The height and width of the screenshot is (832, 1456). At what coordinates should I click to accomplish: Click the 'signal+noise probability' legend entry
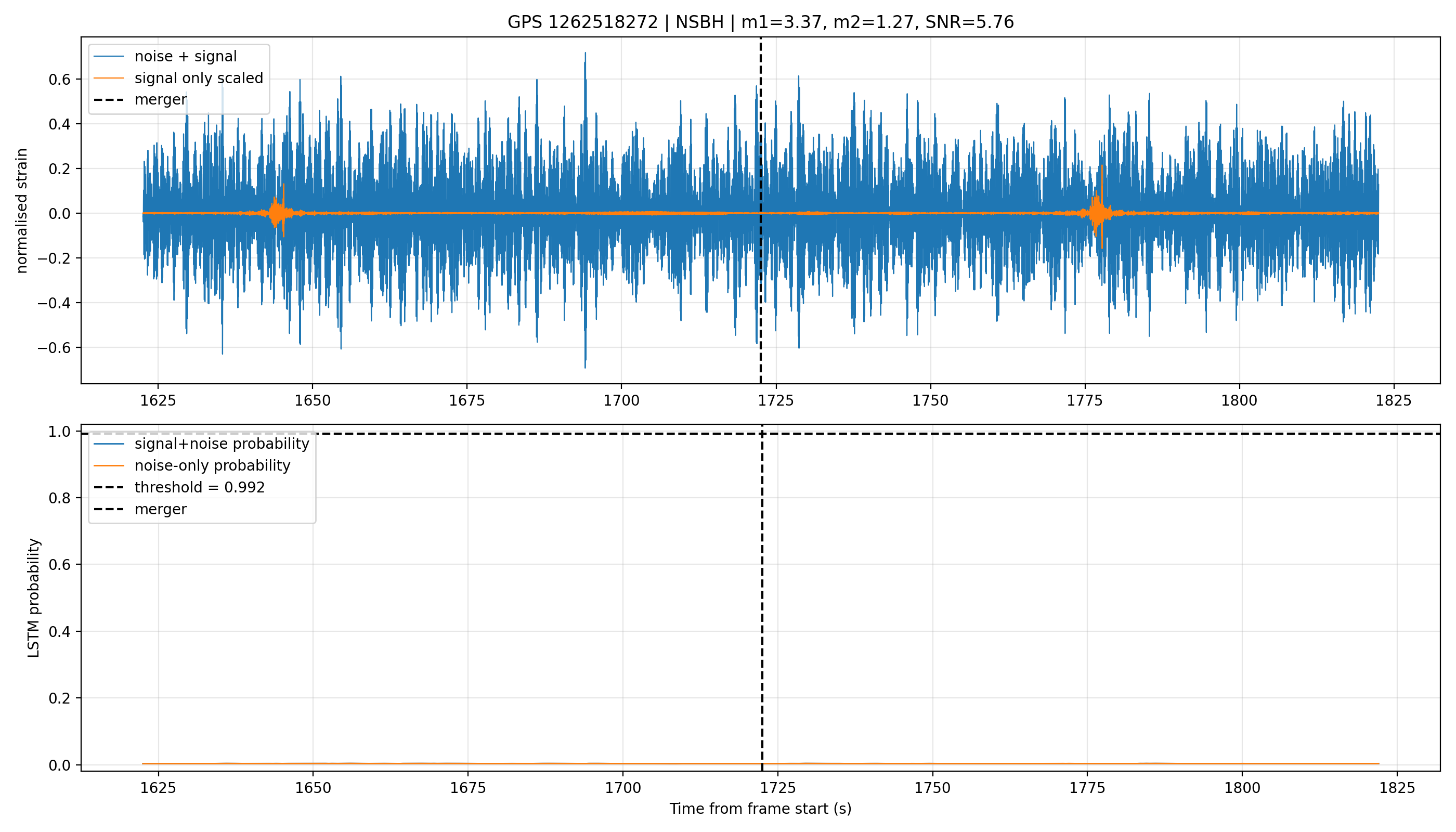(201, 444)
